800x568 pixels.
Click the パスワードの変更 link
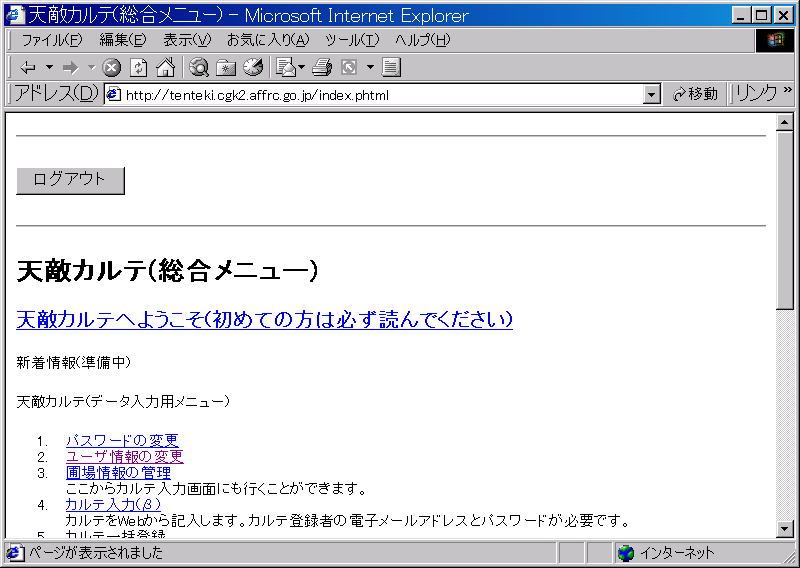pyautogui.click(x=122, y=441)
